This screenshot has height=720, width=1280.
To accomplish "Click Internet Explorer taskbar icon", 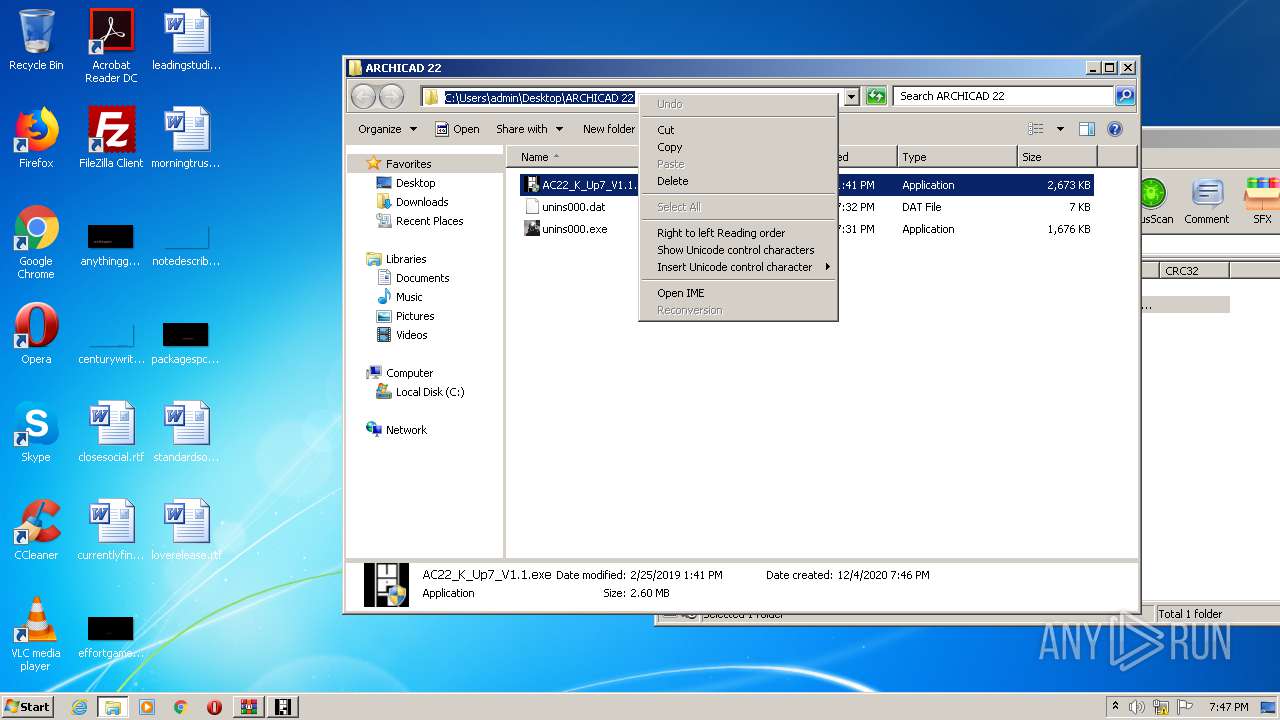I will click(x=79, y=707).
